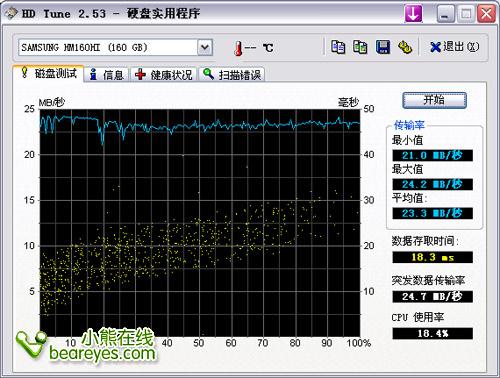Screen dimensions: 500x378
Task: Click the 开始 start button
Action: click(x=434, y=100)
